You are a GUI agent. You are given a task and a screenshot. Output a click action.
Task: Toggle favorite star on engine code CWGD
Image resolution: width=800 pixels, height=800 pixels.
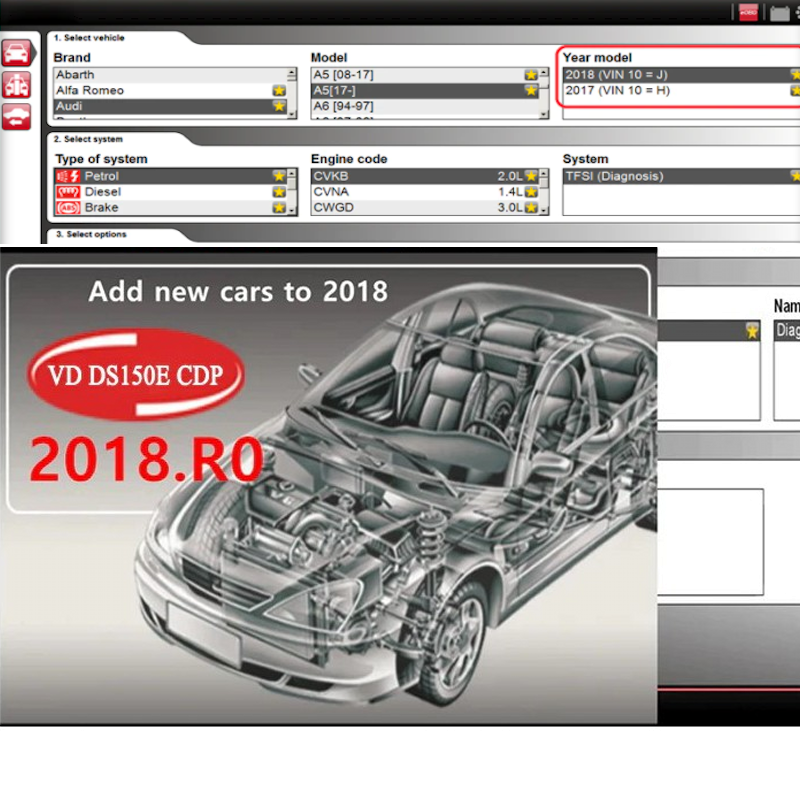[531, 208]
